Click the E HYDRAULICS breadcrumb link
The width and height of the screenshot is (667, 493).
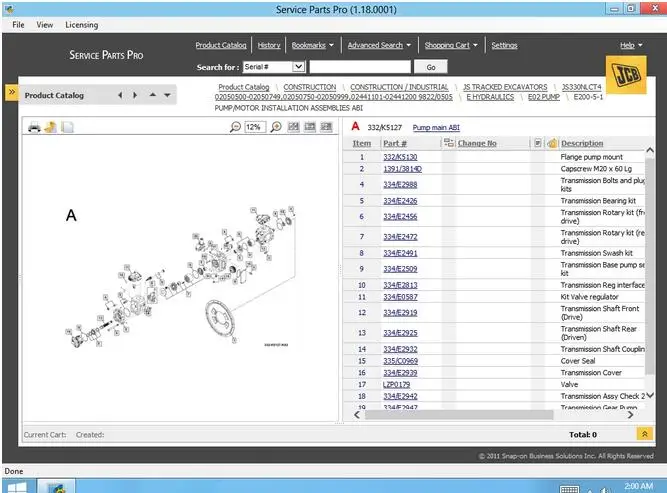pos(490,97)
